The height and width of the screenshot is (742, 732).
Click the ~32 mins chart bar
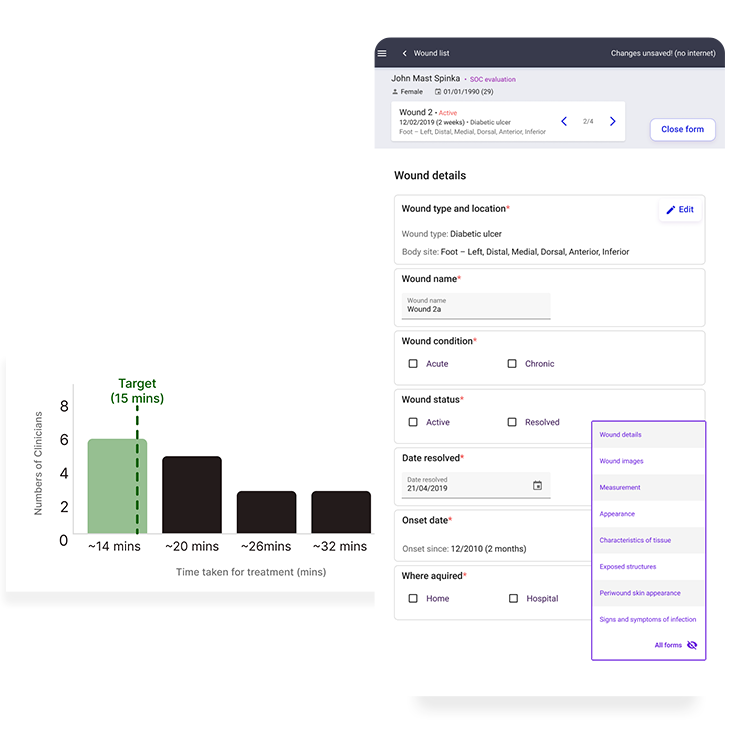click(x=341, y=512)
